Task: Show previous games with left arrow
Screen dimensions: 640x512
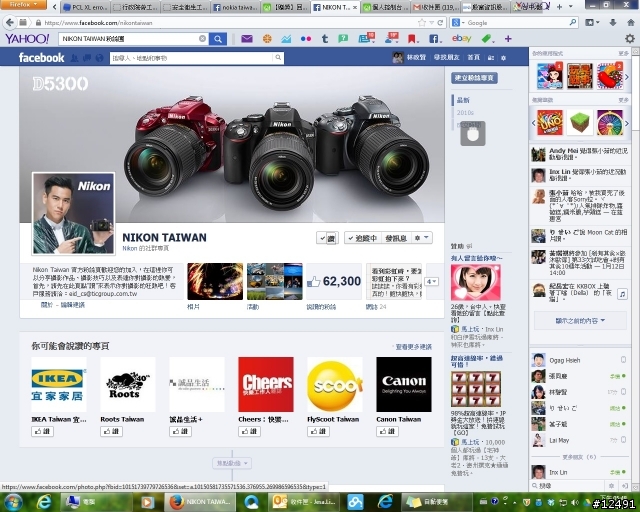Action: pyautogui.click(x=533, y=122)
